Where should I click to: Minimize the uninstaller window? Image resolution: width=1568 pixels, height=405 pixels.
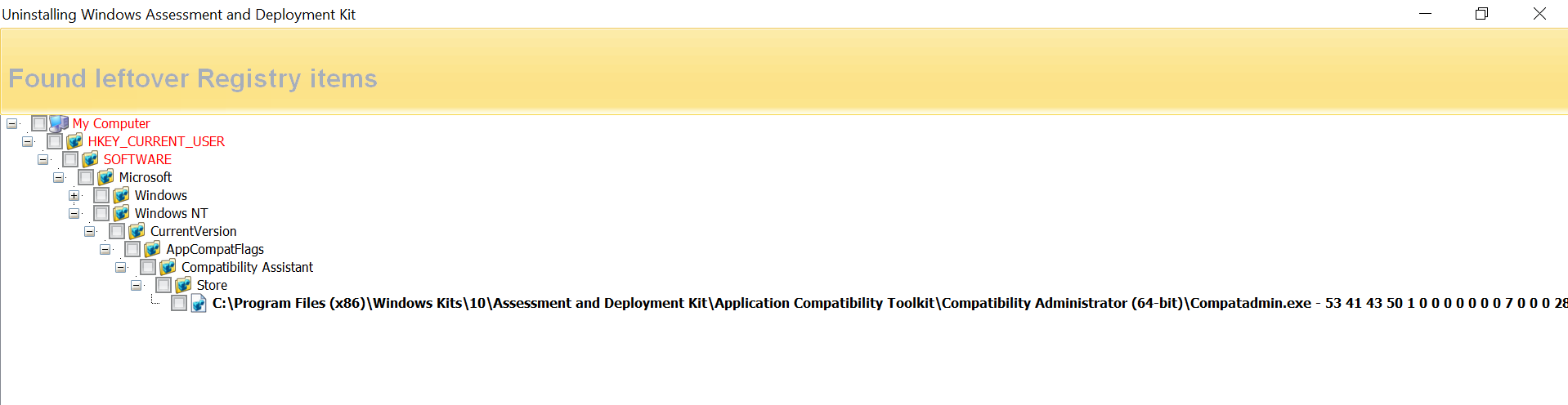1425,14
